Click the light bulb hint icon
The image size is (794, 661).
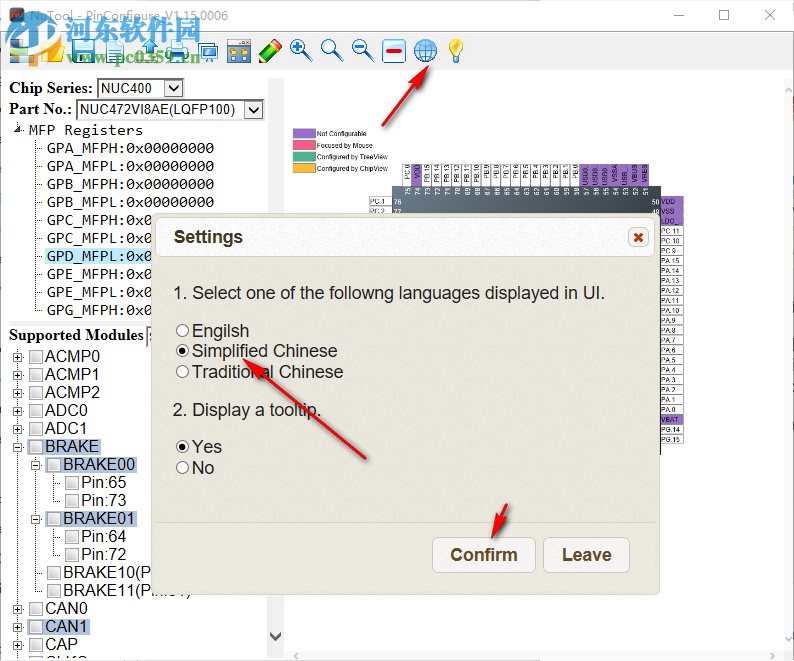click(456, 51)
